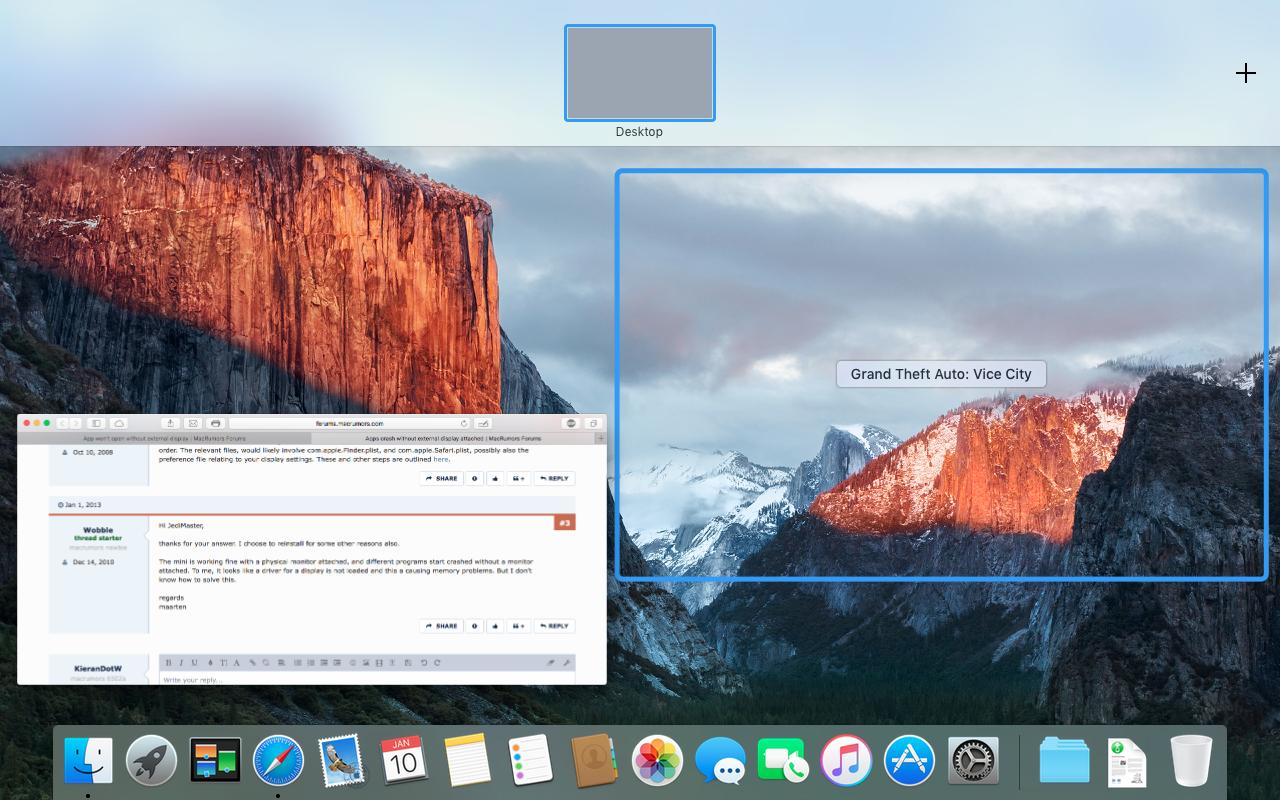Open Calendar showing JAN 10 in Dock
Image resolution: width=1280 pixels, height=800 pixels.
click(x=404, y=761)
